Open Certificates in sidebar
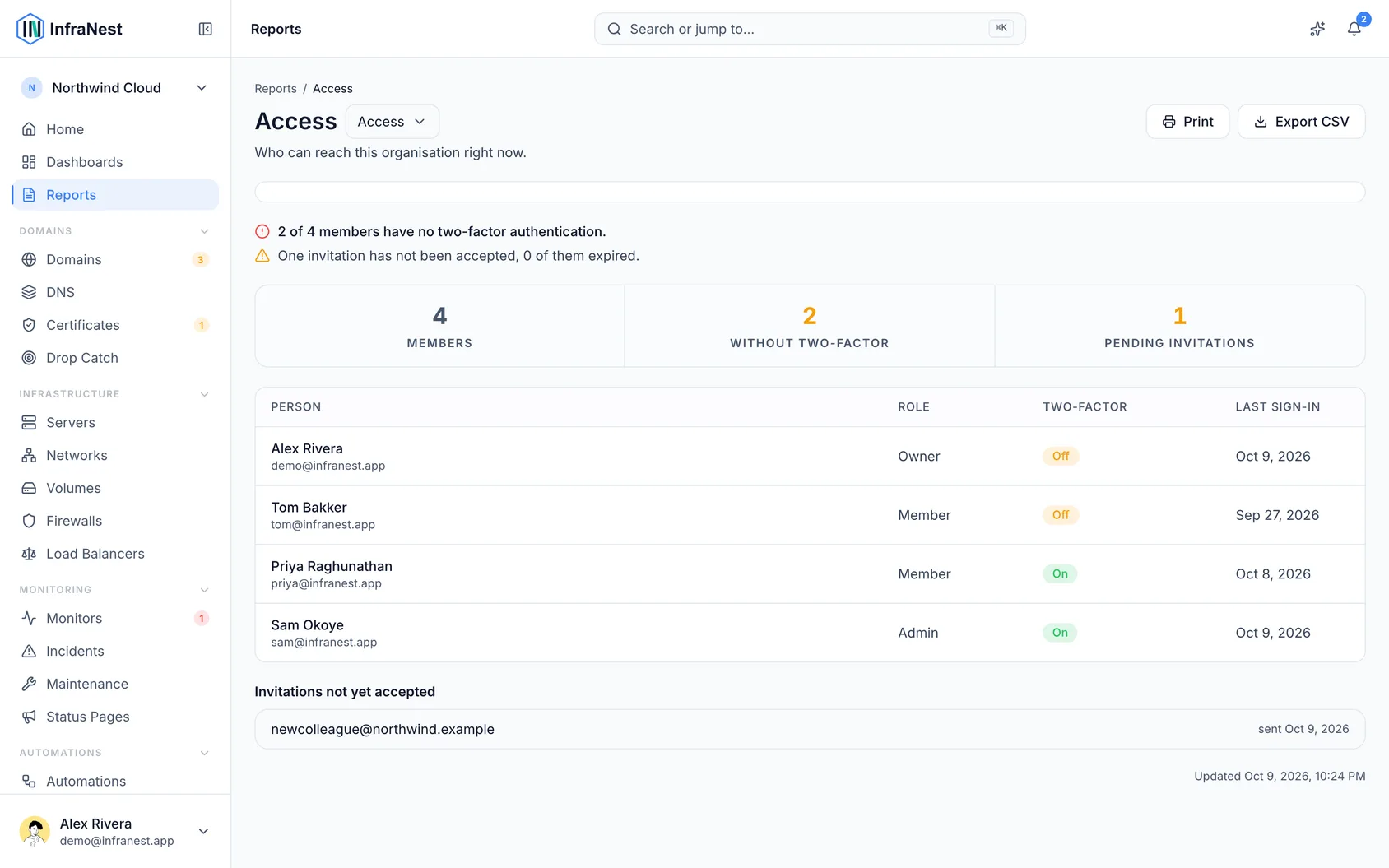Viewport: 1389px width, 868px height. pyautogui.click(x=115, y=325)
